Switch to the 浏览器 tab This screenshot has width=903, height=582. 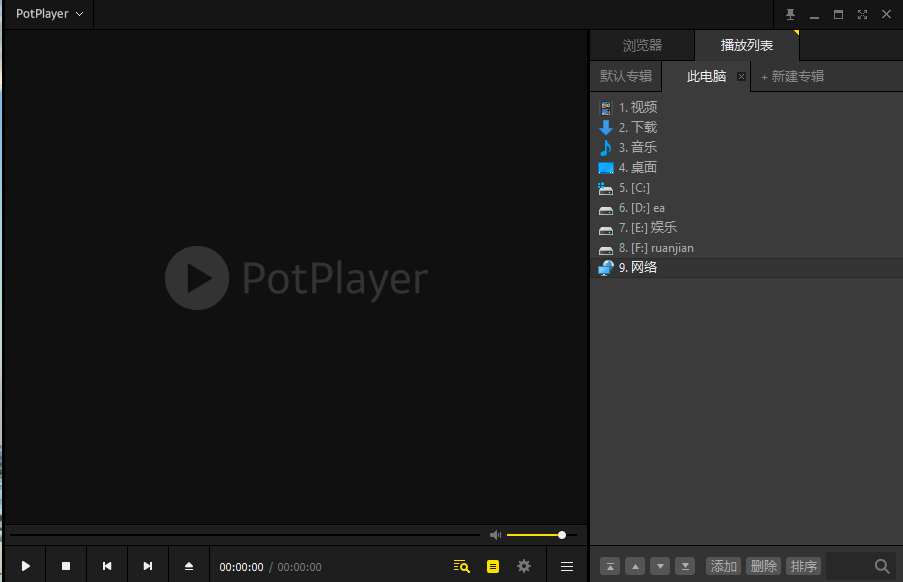642,45
